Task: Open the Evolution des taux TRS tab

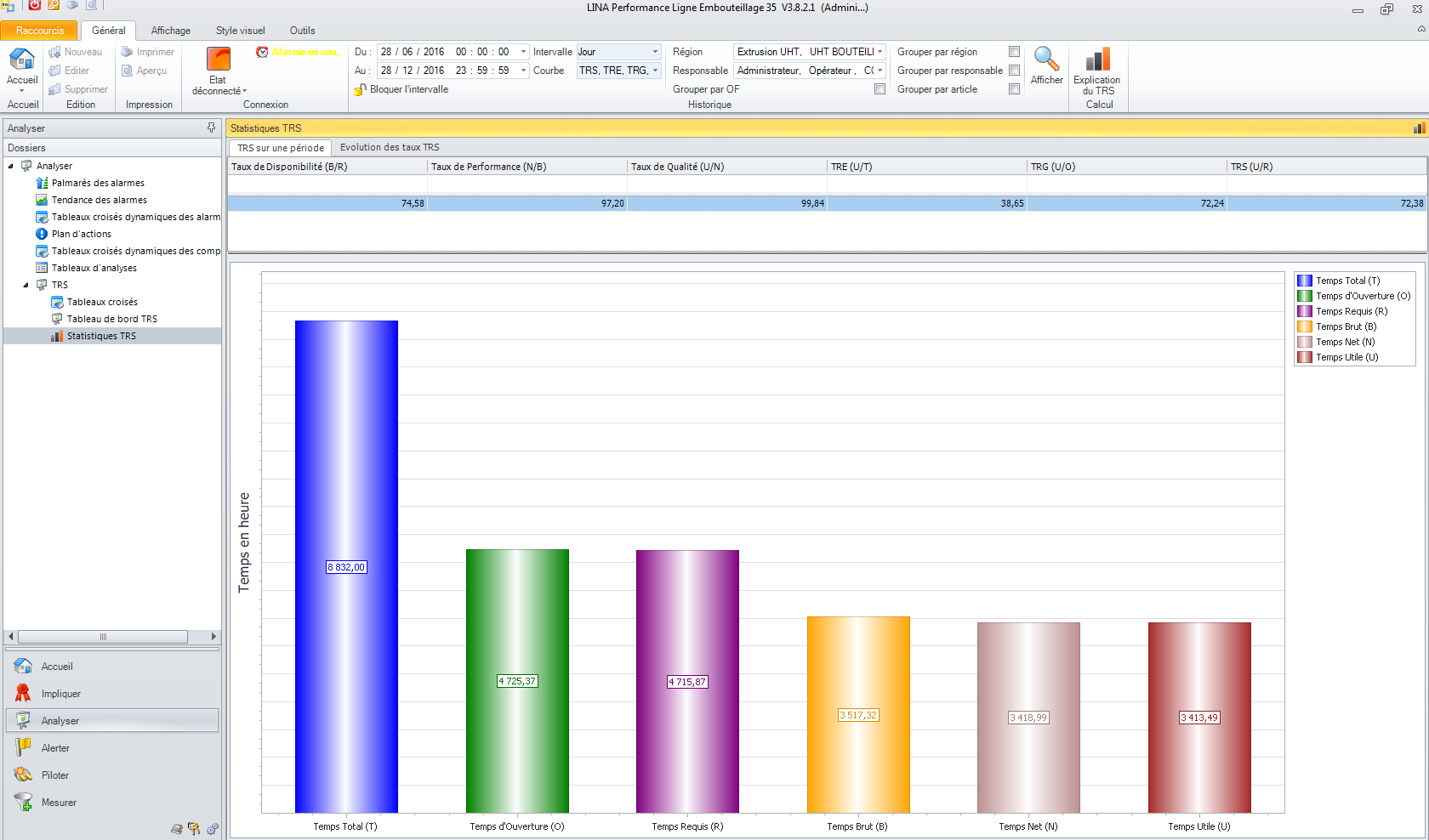Action: [x=390, y=147]
